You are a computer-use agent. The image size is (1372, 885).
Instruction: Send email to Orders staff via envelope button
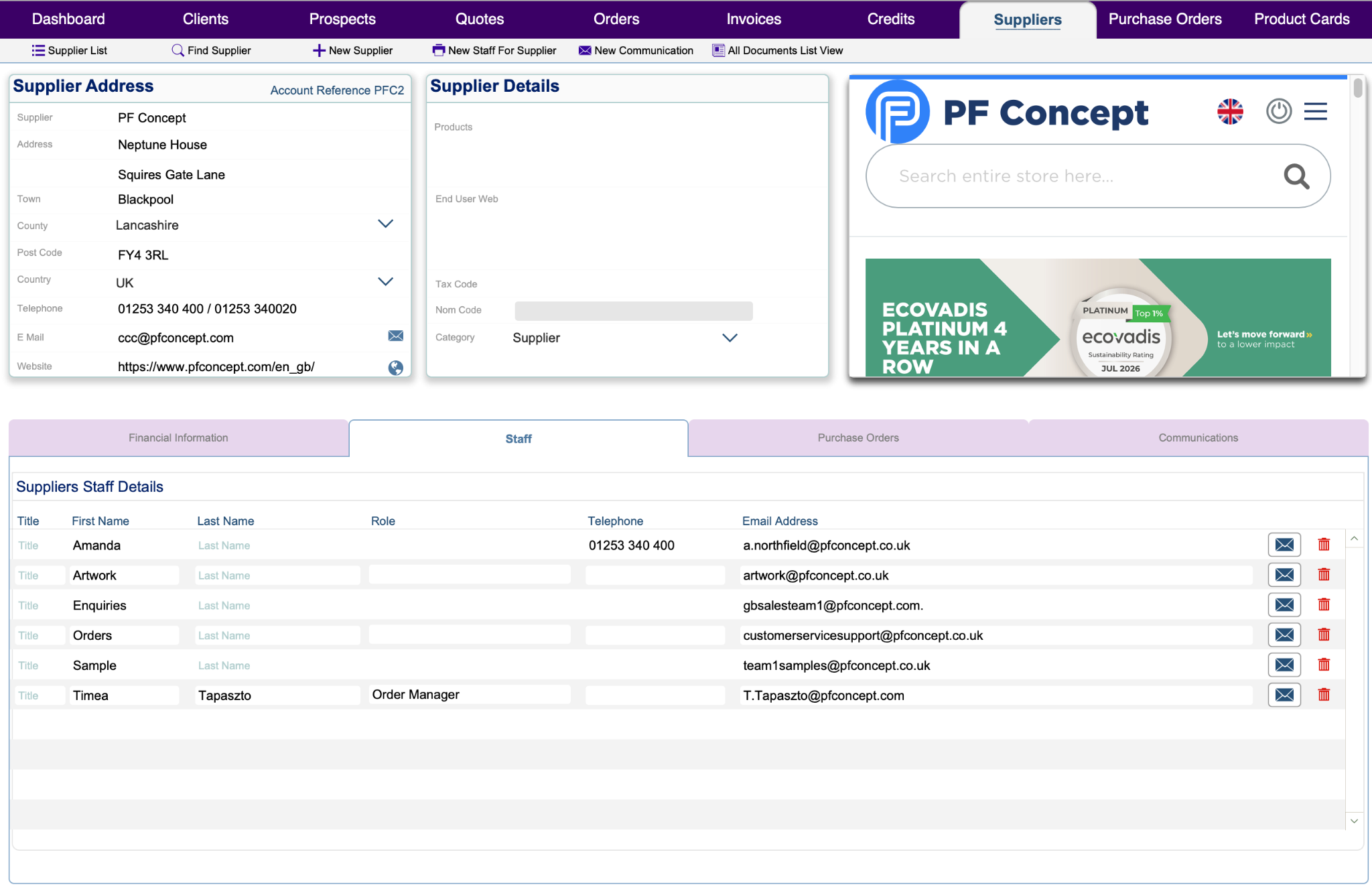(1284, 635)
